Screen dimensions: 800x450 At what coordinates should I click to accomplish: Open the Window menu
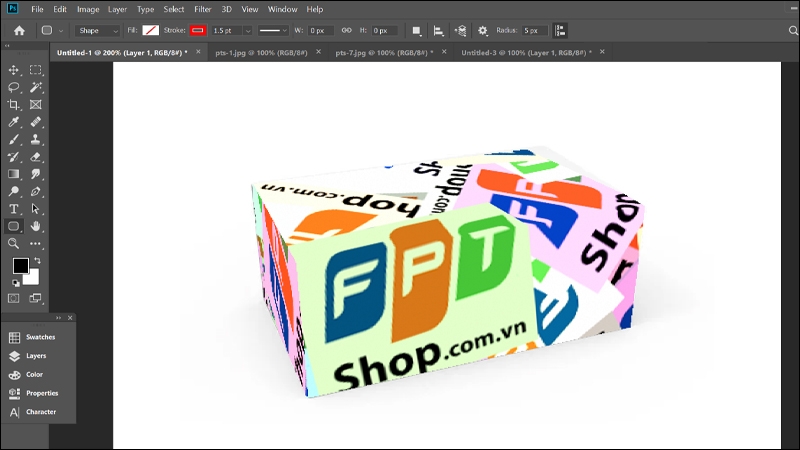(282, 9)
